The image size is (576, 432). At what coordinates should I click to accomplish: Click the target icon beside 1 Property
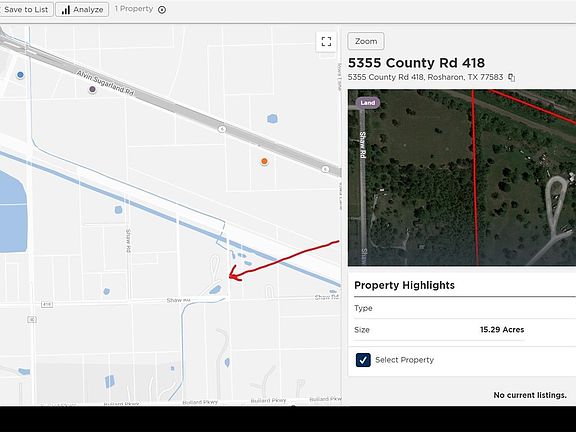pyautogui.click(x=162, y=10)
